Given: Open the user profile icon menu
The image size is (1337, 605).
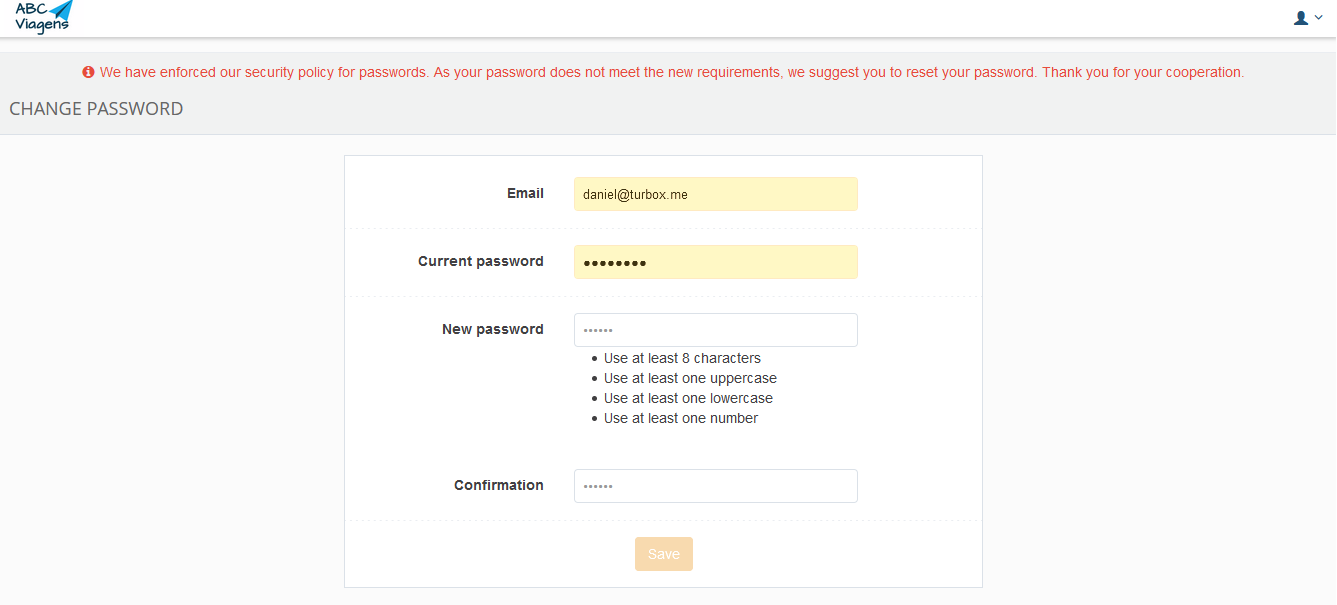Looking at the screenshot, I should [1301, 18].
